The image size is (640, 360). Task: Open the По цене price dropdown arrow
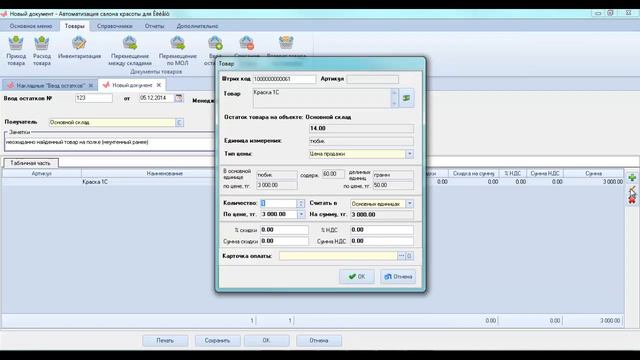coord(301,214)
